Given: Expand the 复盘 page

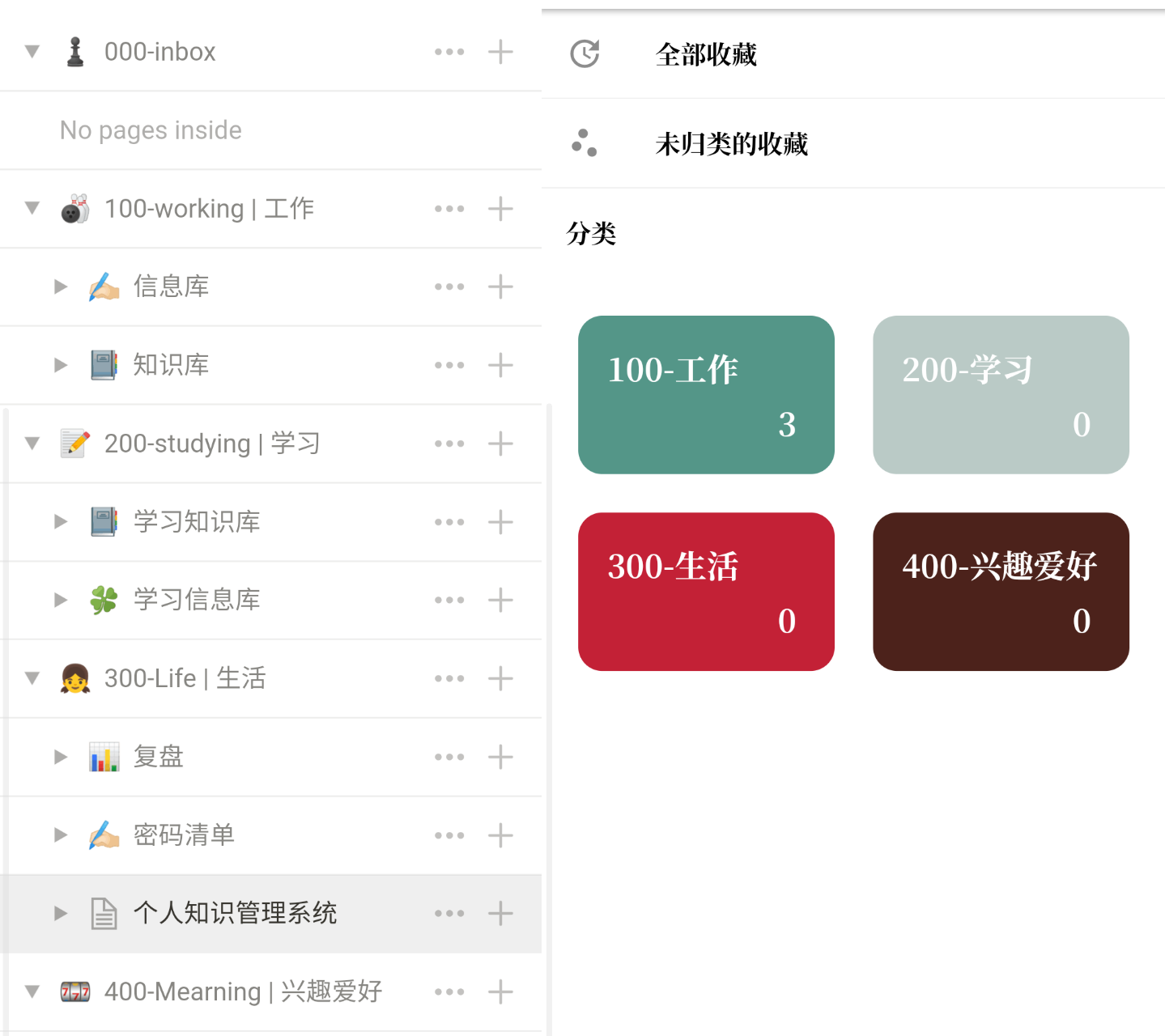Looking at the screenshot, I should pyautogui.click(x=61, y=757).
